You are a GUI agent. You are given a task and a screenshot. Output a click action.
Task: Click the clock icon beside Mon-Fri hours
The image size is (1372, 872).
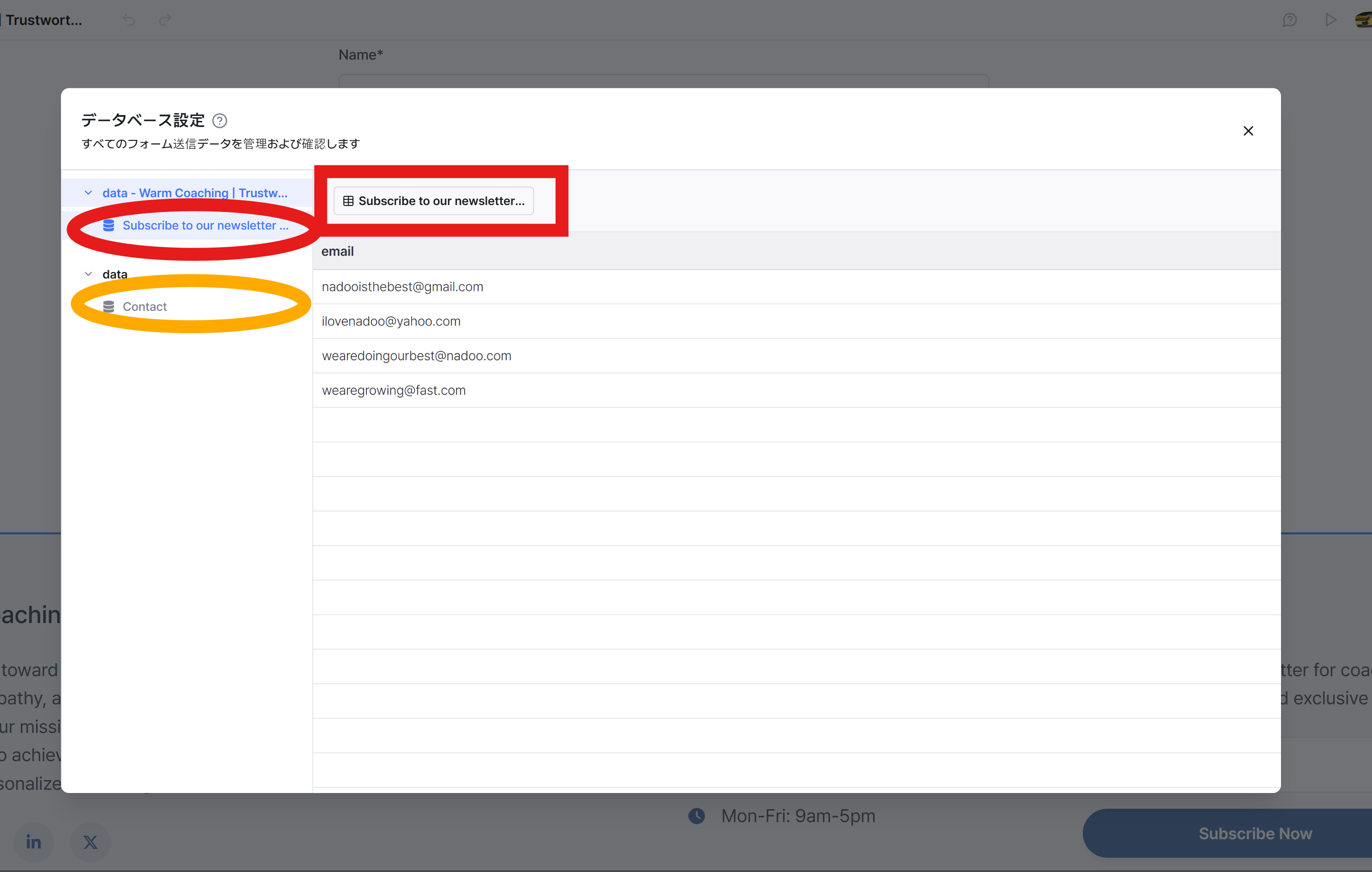click(696, 816)
